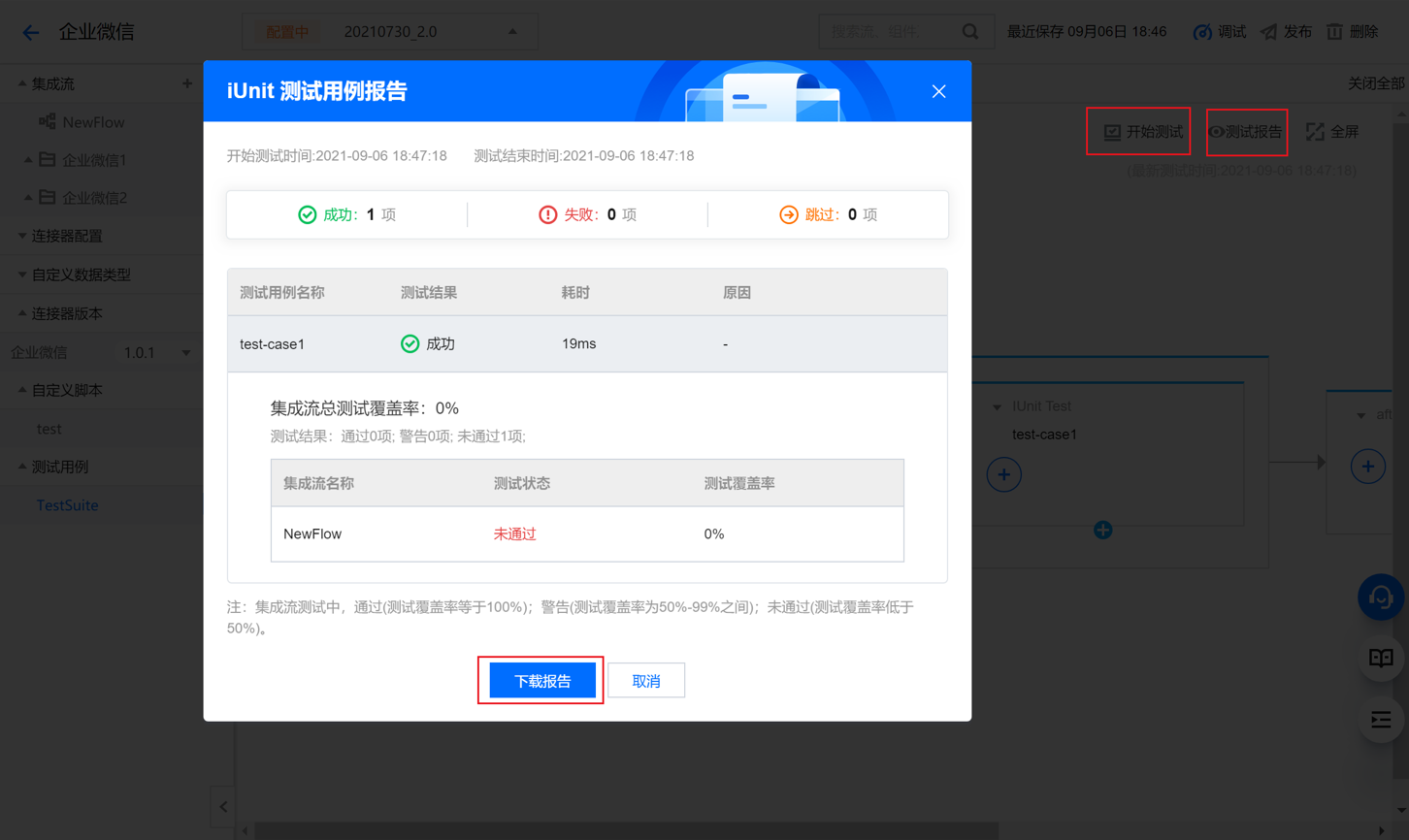This screenshot has width=1409, height=840.
Task: Select the NewFlow tree item
Action: [93, 122]
